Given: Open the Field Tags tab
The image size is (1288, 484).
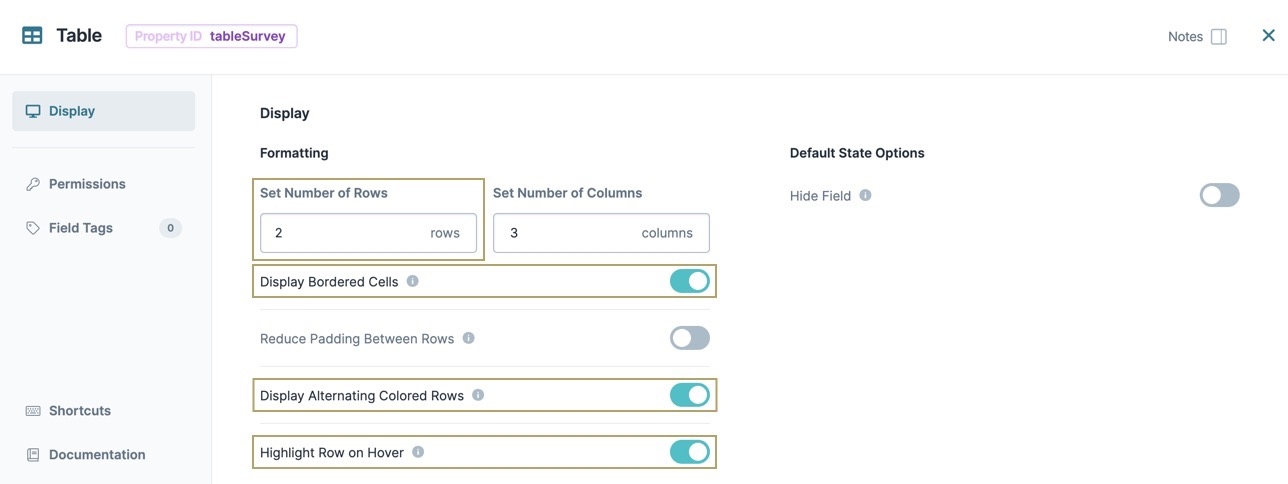Looking at the screenshot, I should click(104, 228).
